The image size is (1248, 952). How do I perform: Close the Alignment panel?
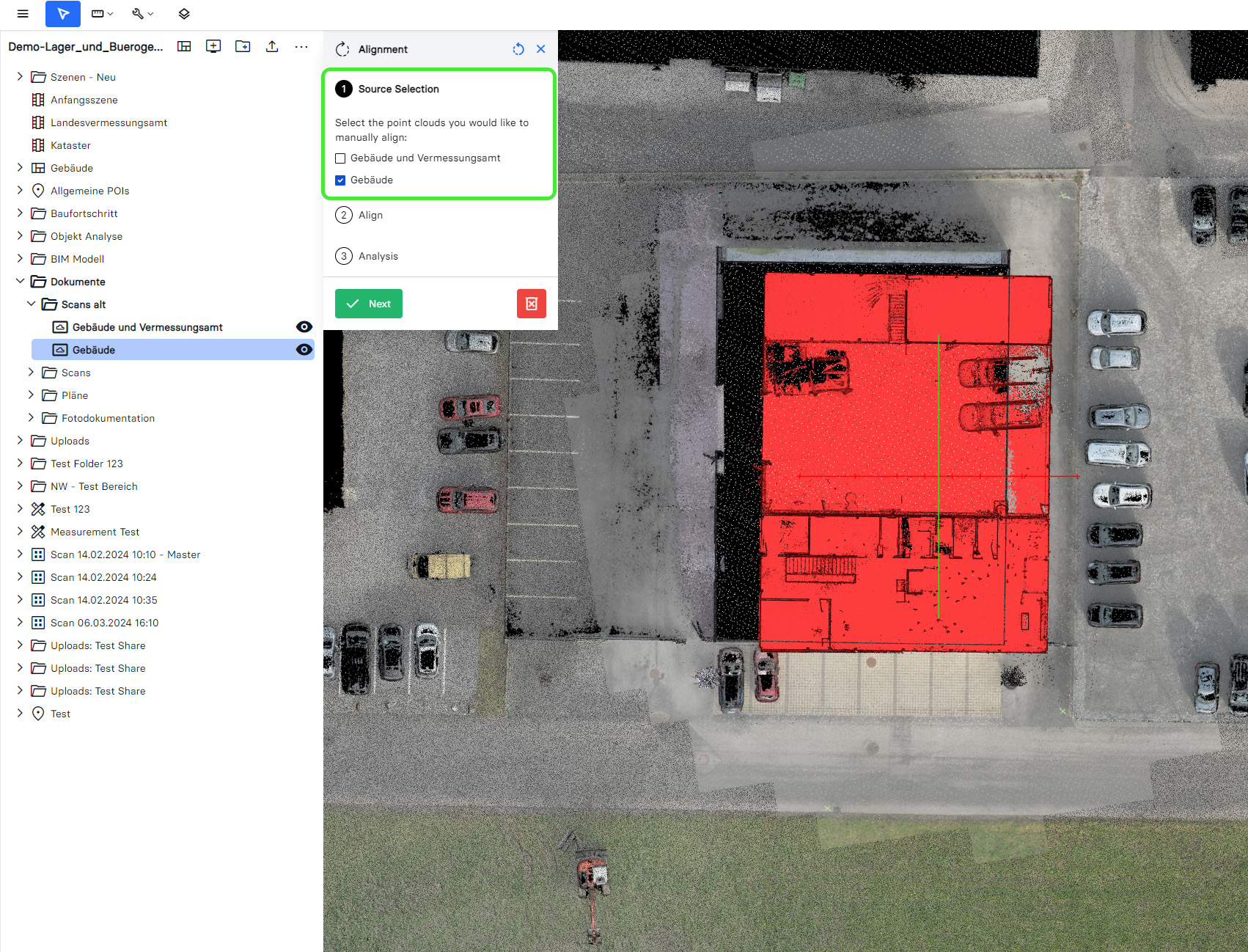click(x=541, y=49)
